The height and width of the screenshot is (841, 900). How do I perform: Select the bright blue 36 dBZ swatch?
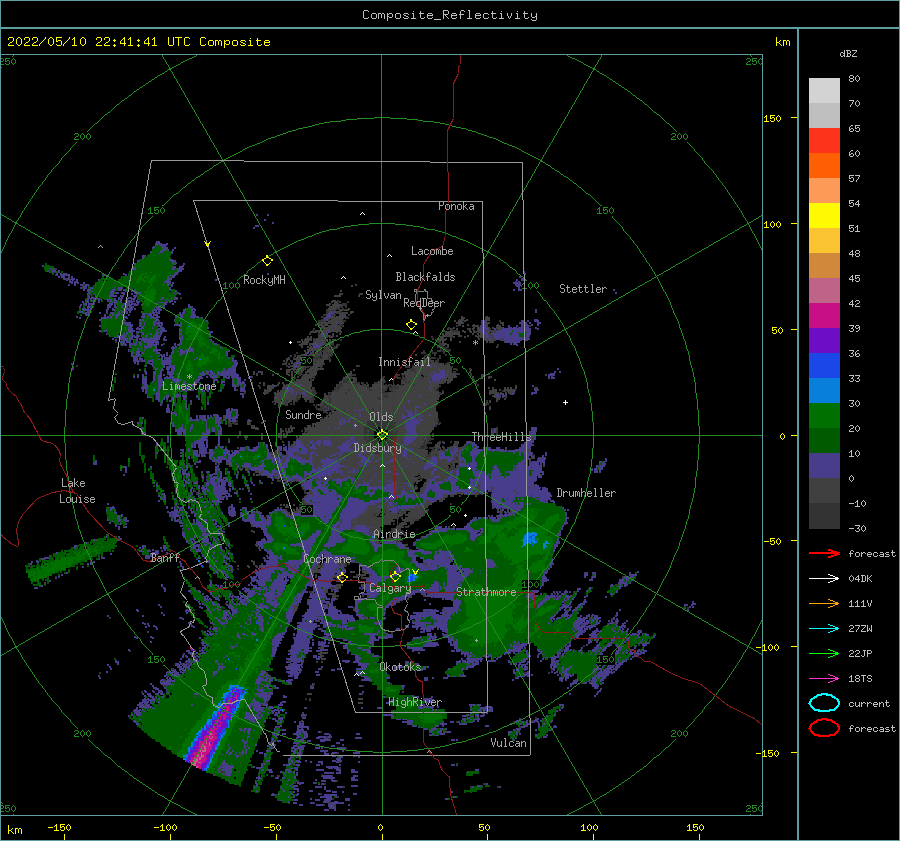[824, 365]
